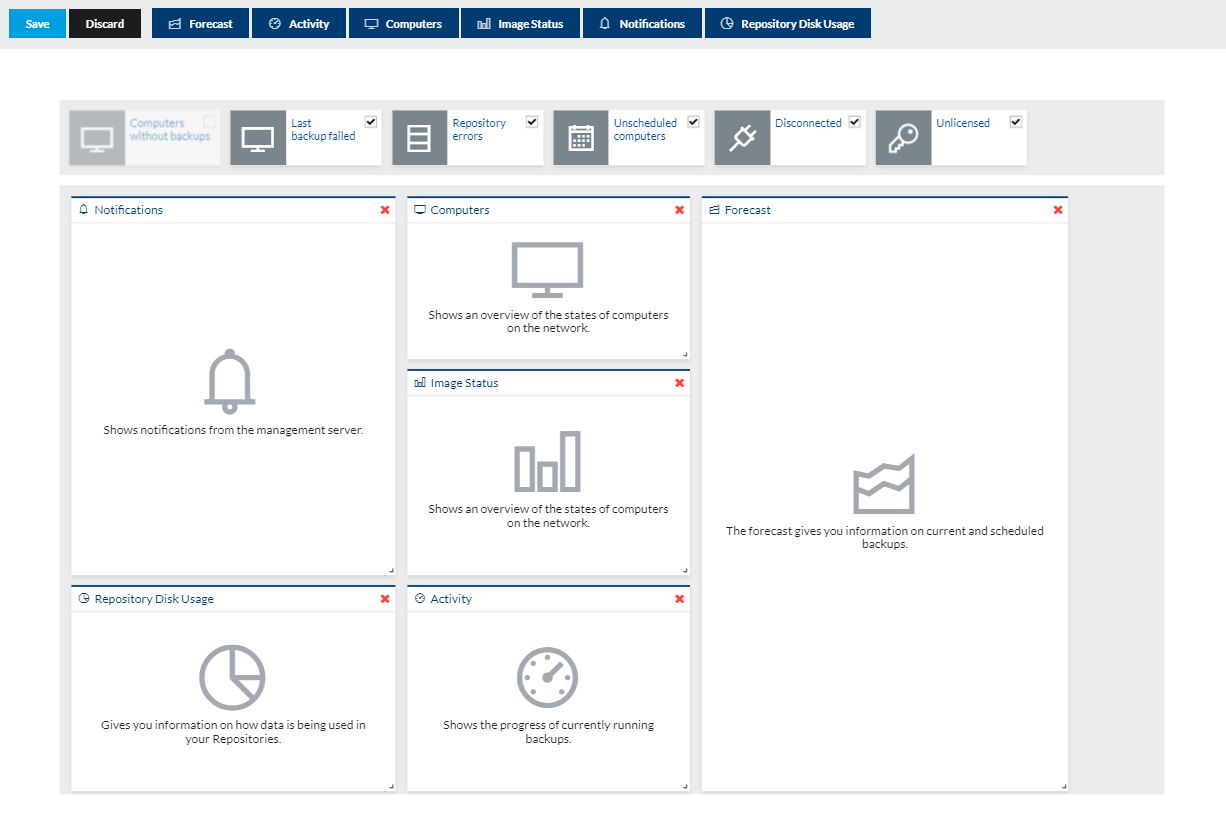The image size is (1226, 833).
Task: Close the Forecast widget
Action: tap(1058, 210)
